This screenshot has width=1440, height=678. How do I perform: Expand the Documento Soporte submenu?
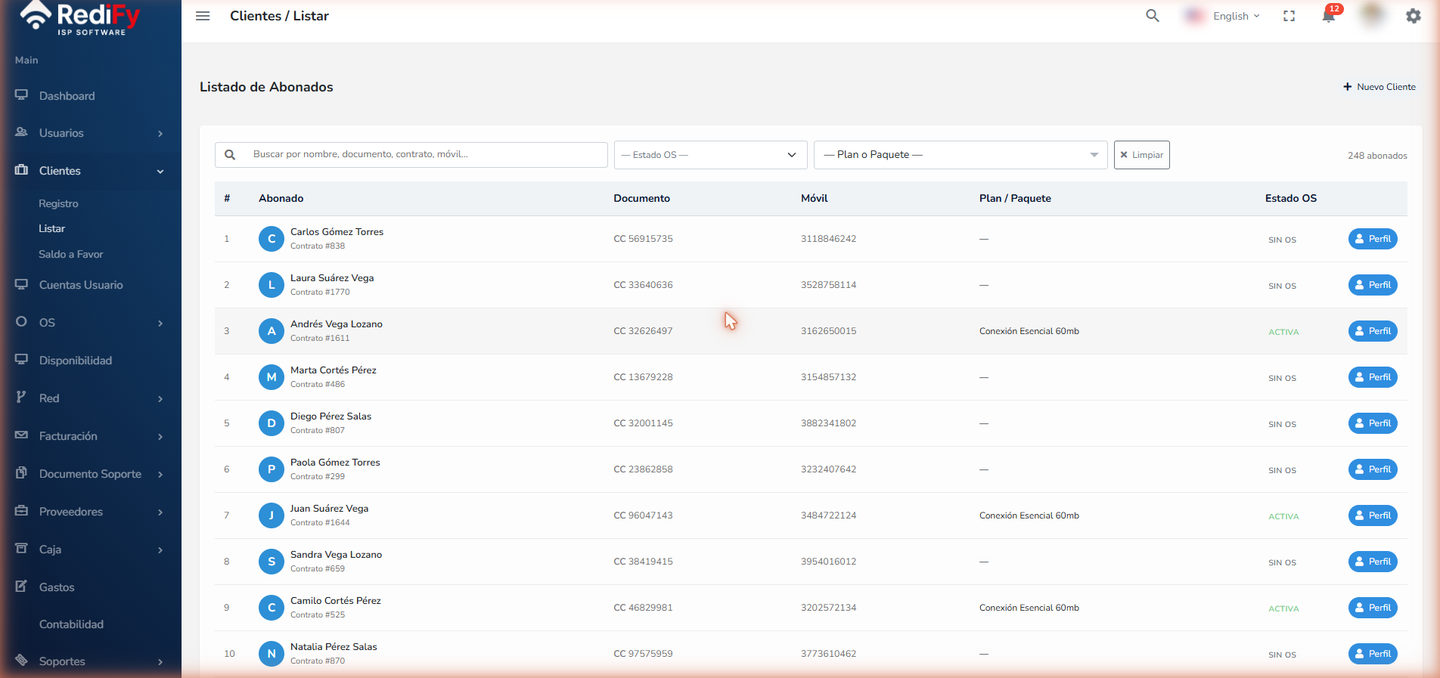160,474
